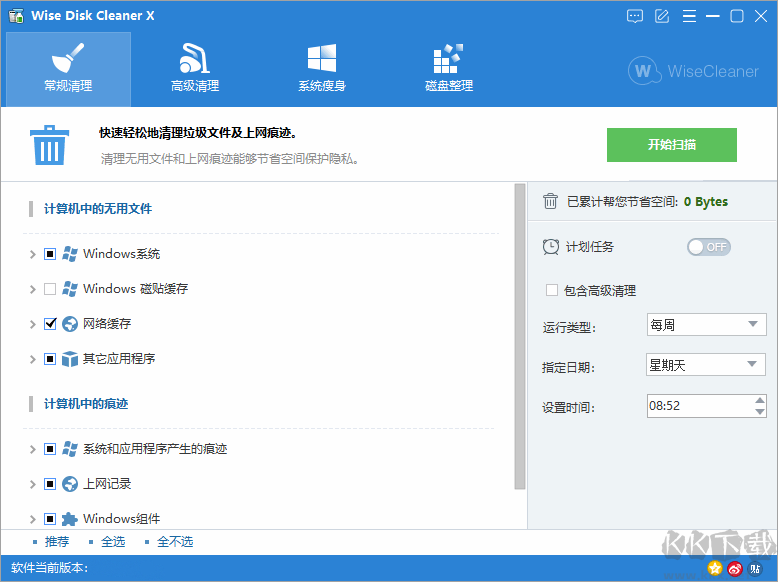Click the 全不选 link
The height and width of the screenshot is (582, 778).
coord(175,542)
